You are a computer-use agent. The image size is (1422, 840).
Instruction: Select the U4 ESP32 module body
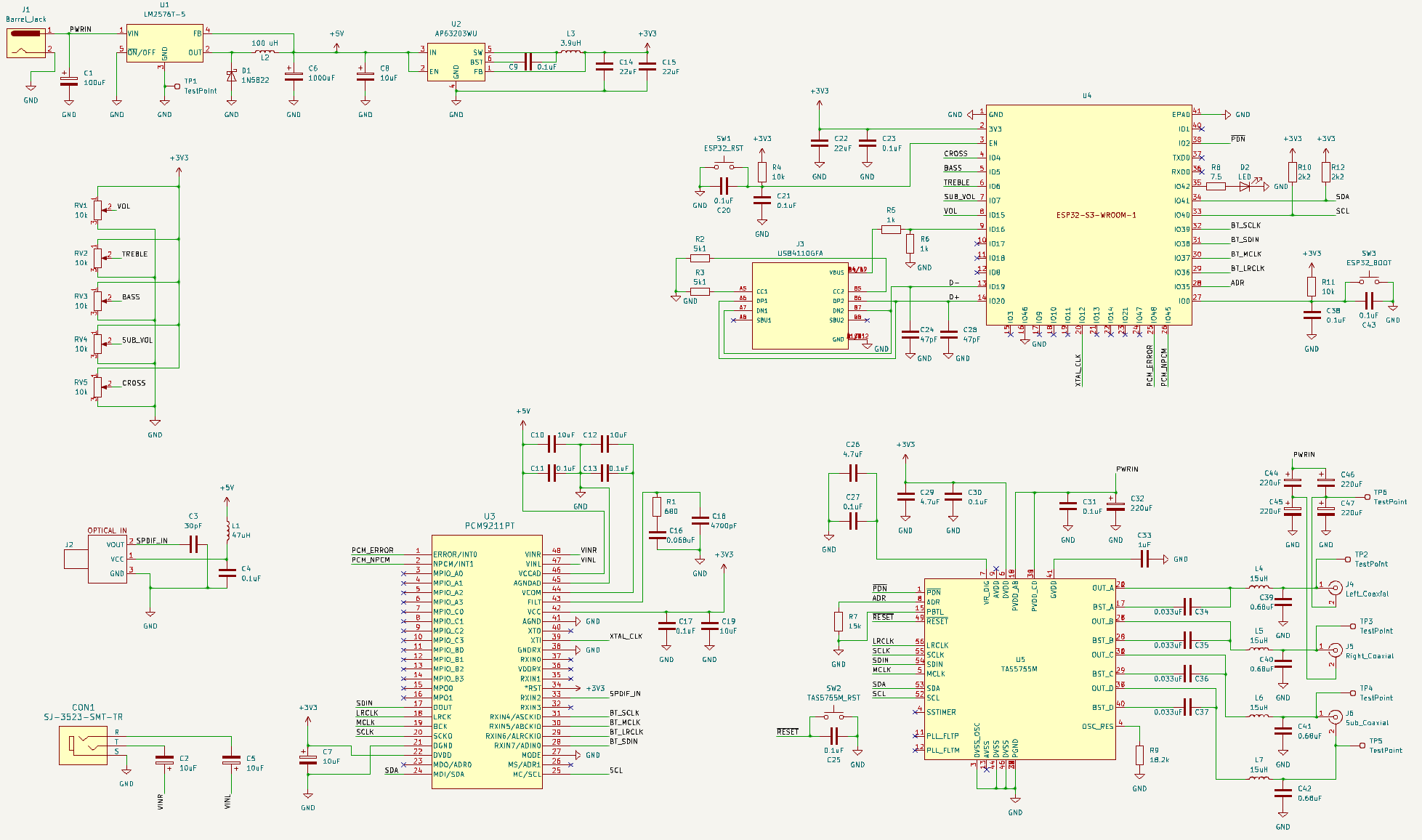[x=1088, y=215]
